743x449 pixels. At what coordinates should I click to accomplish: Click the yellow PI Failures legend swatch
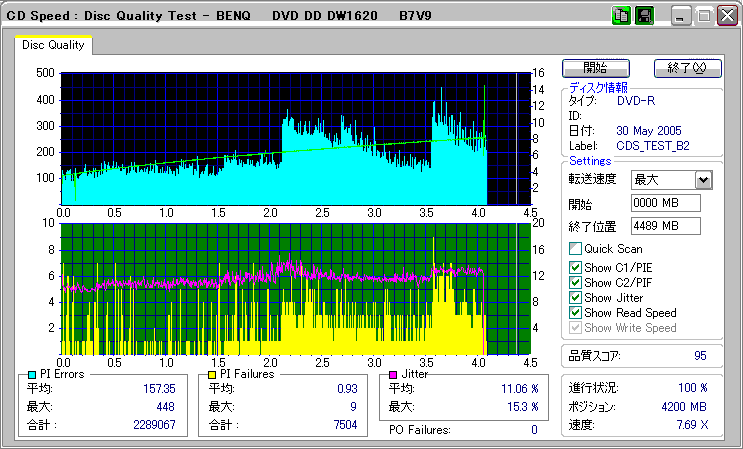213,374
